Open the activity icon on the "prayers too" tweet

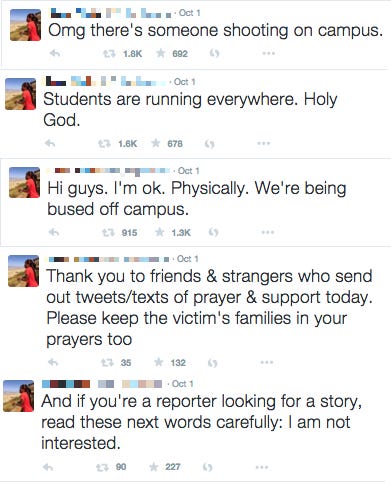pyautogui.click(x=213, y=363)
